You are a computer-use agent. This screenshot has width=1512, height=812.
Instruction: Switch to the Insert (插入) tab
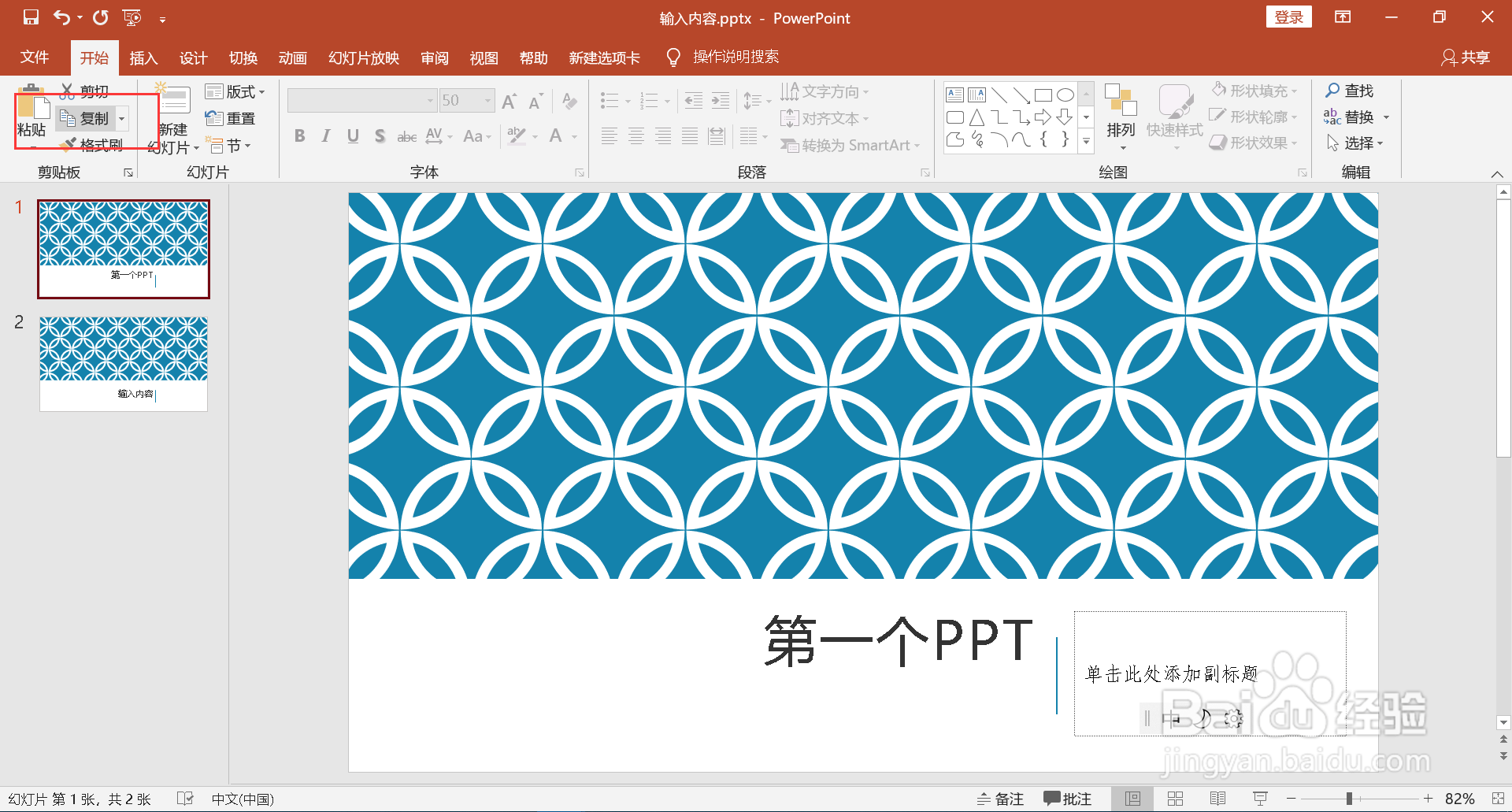(143, 57)
